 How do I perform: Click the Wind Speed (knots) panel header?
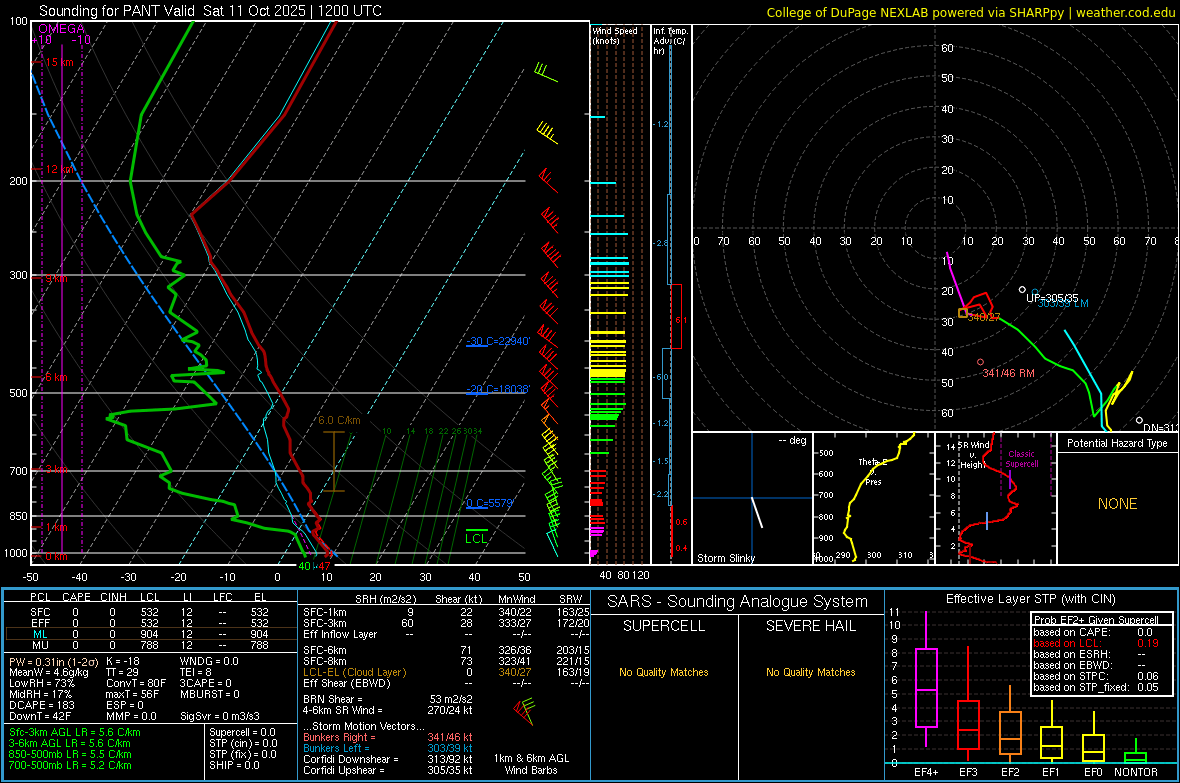pos(614,35)
